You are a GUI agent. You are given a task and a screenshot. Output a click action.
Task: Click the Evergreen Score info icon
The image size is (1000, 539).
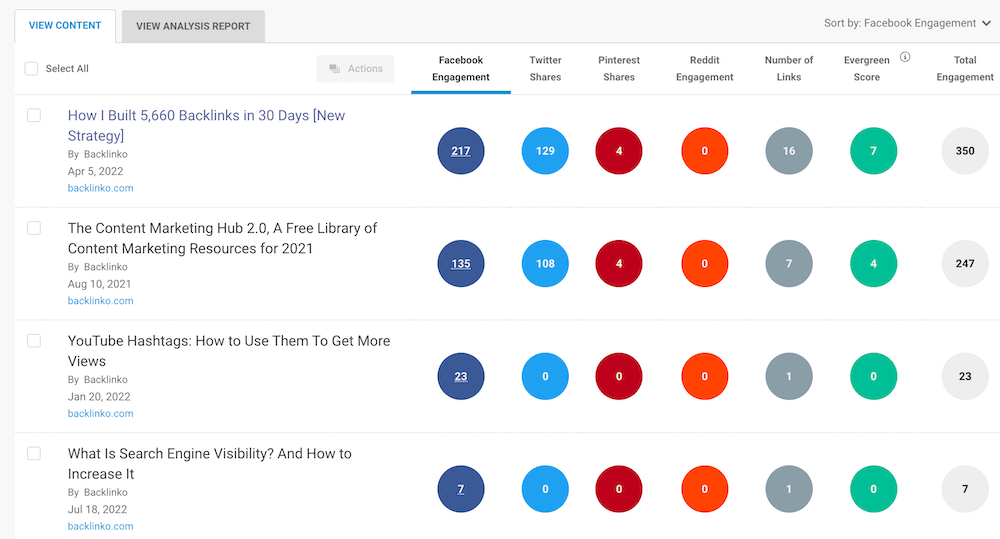(905, 57)
